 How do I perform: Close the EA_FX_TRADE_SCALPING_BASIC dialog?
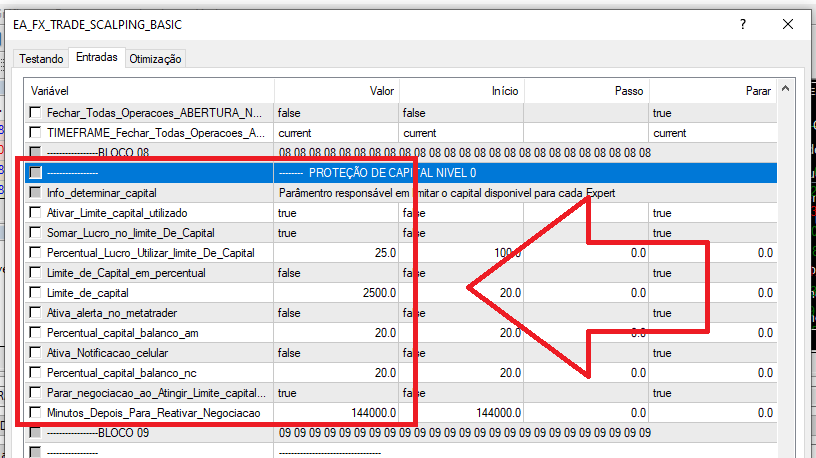(789, 23)
